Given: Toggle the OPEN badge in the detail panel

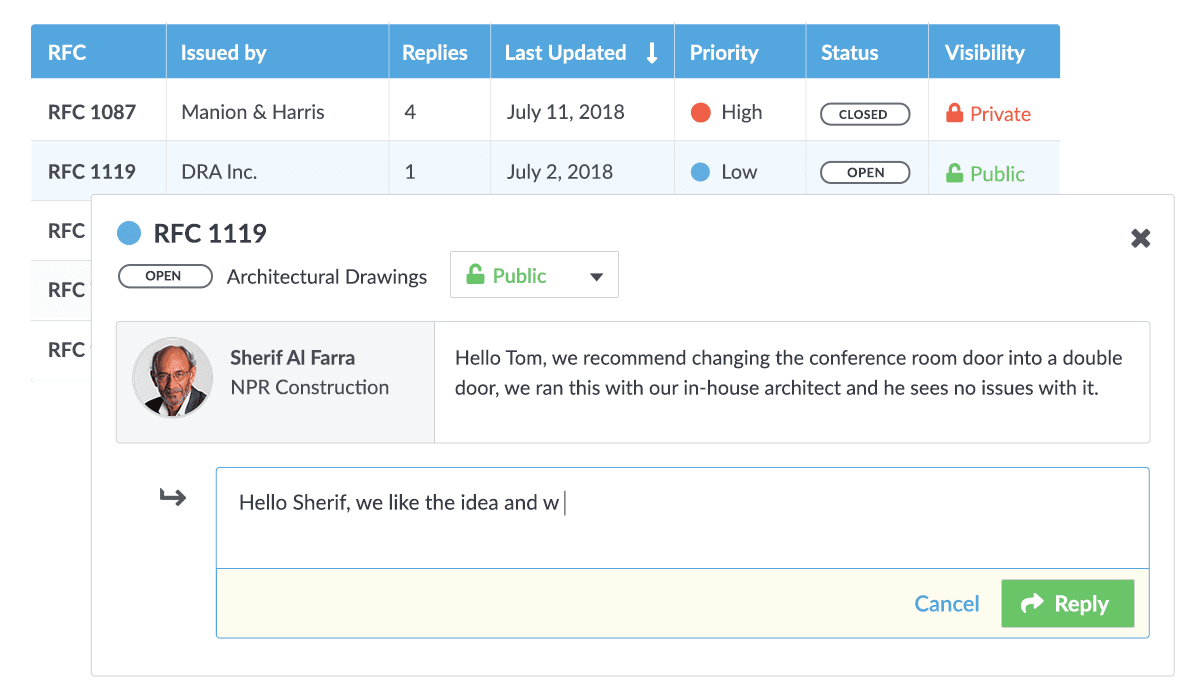Looking at the screenshot, I should [165, 276].
